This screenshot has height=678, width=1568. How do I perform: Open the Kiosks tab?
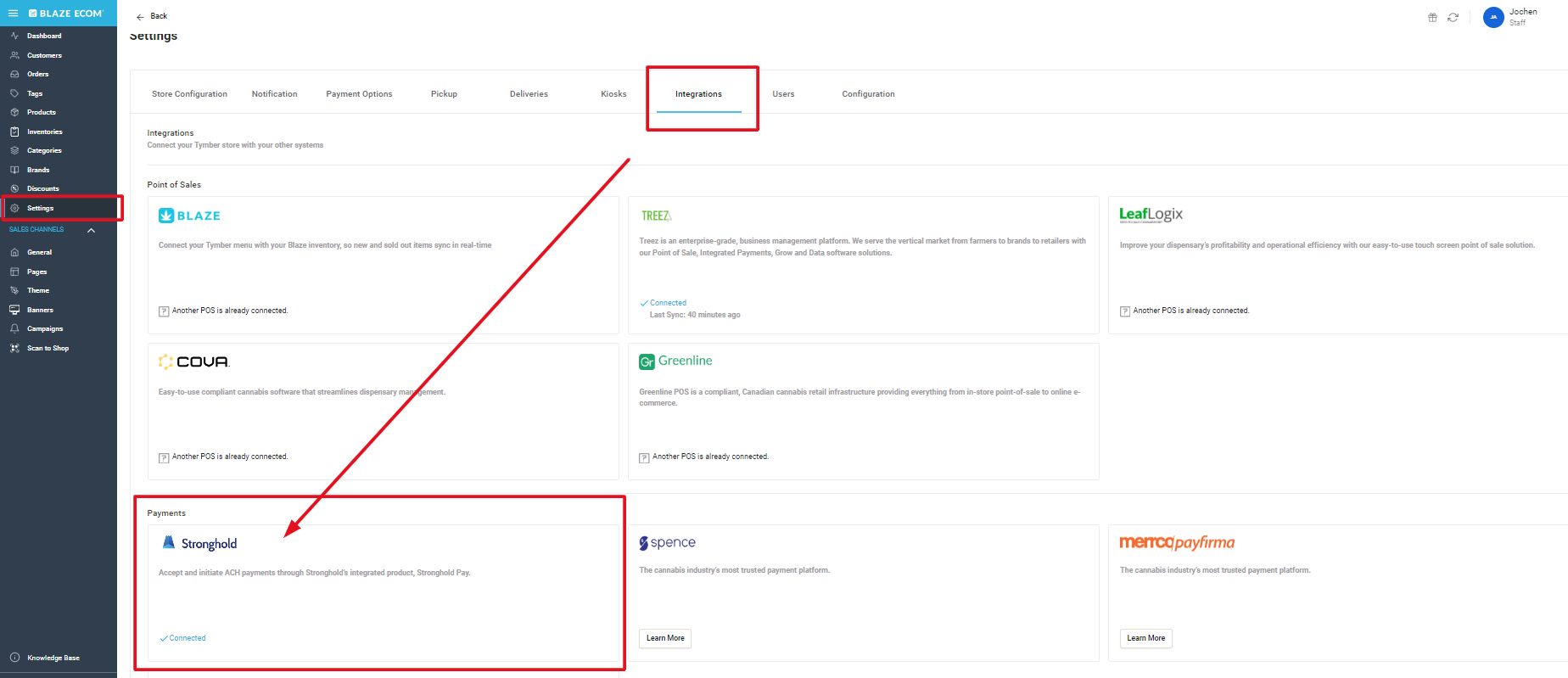(613, 94)
